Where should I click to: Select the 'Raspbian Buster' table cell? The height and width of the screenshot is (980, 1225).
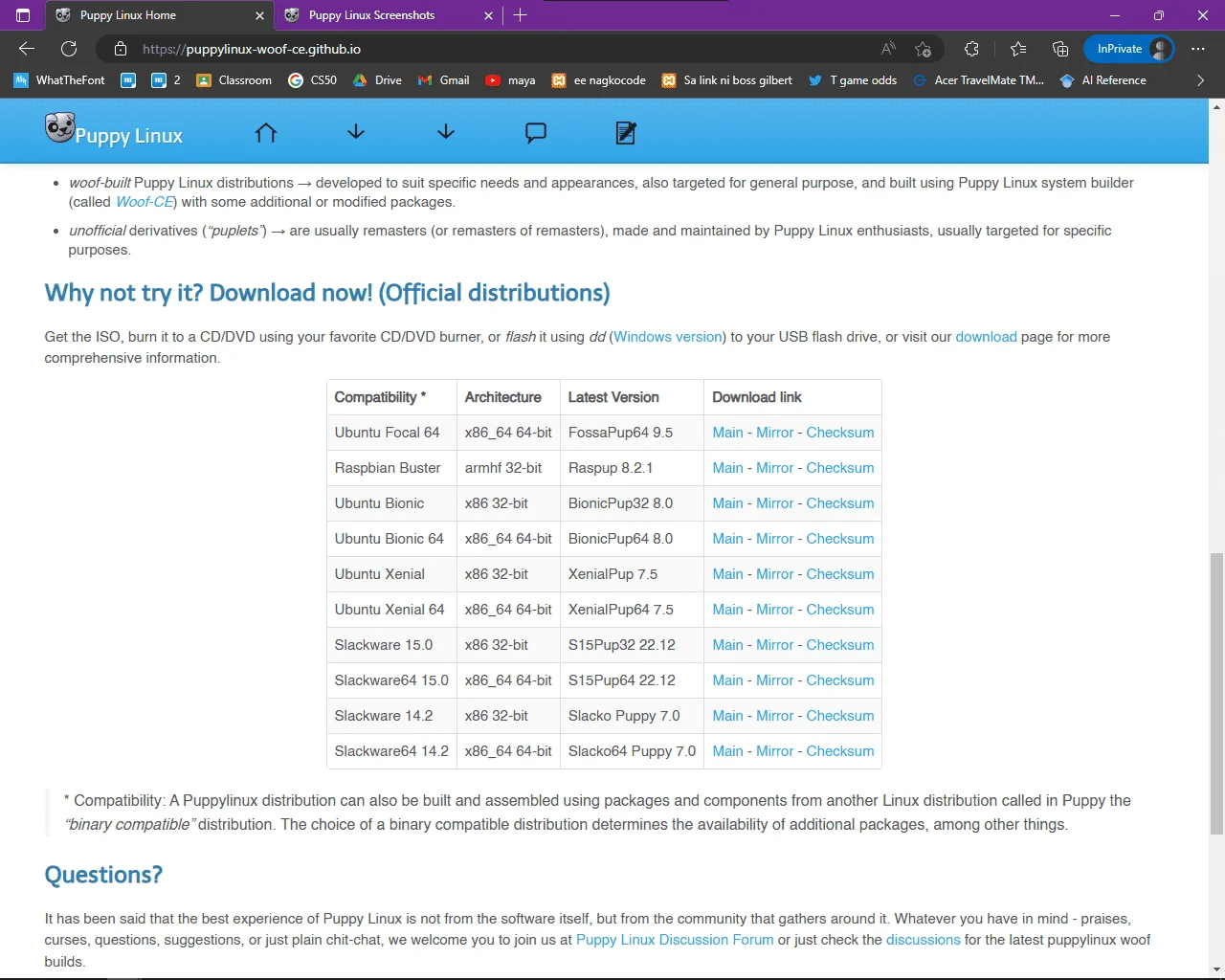point(391,468)
